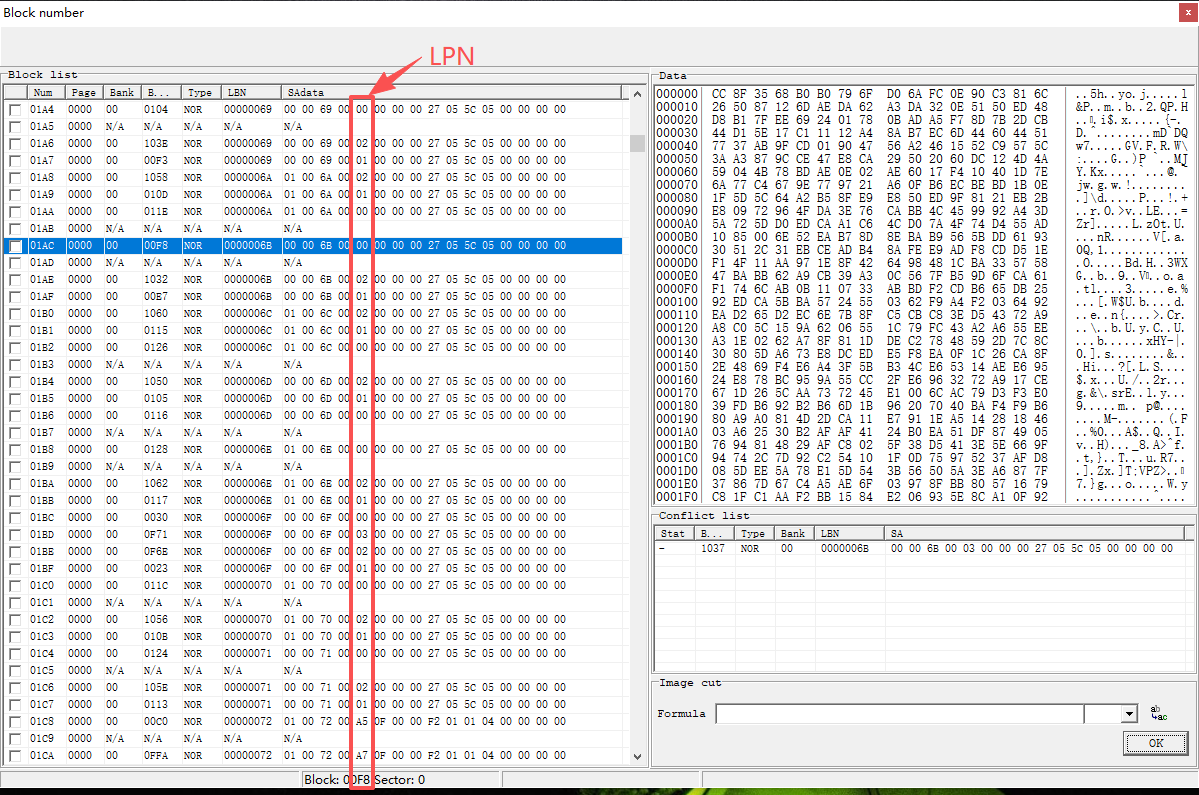Tick the checkbox for block row 01A4
Viewport: 1199px width, 795px height.
pos(15,110)
